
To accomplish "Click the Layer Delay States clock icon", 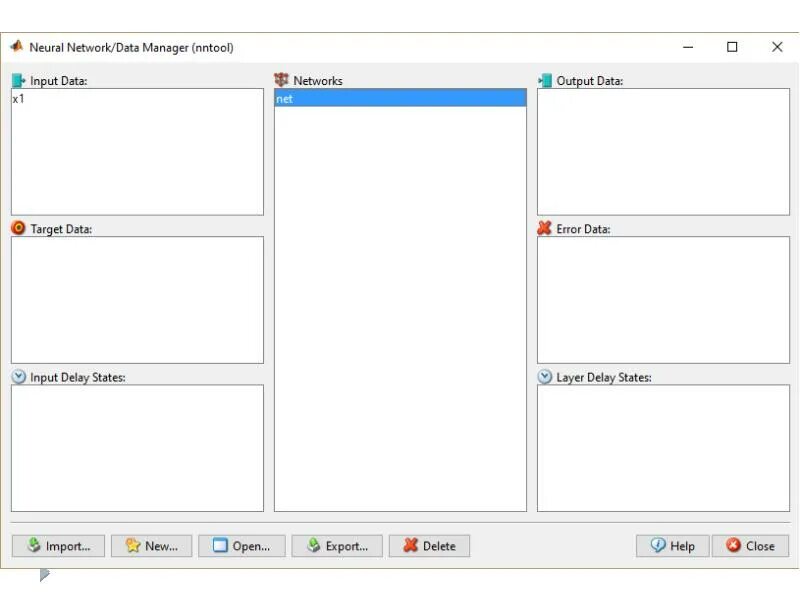I will pyautogui.click(x=545, y=377).
